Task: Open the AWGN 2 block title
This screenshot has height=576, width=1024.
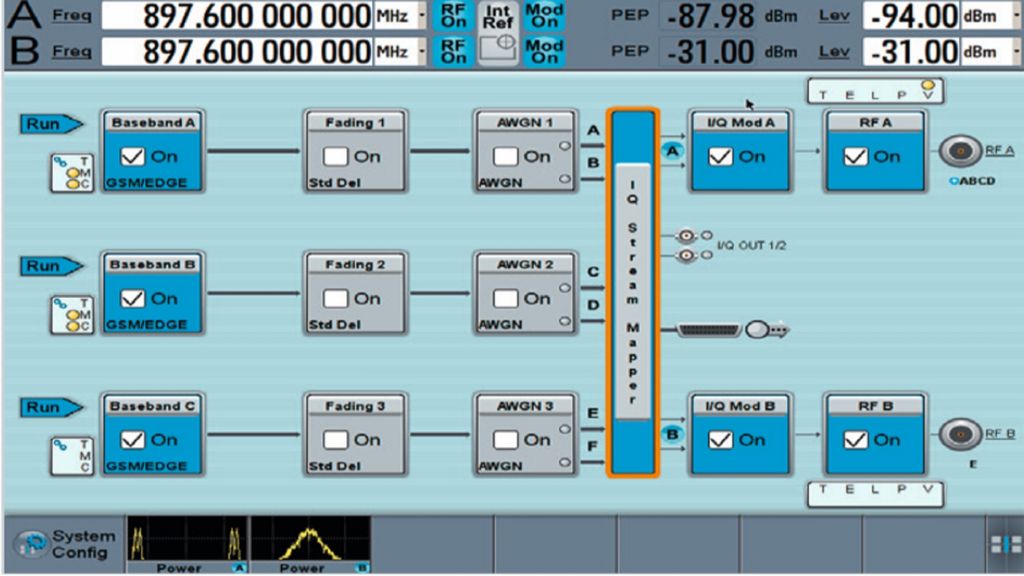Action: (525, 264)
